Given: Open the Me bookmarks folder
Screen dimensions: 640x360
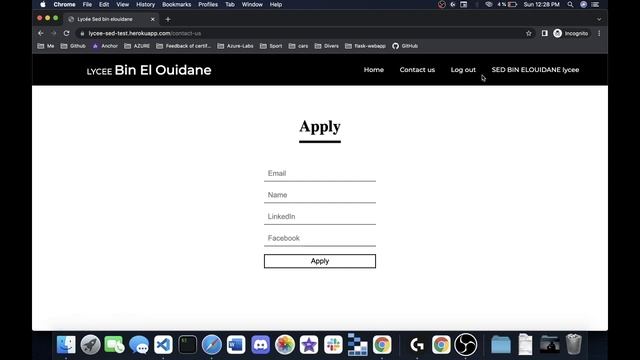Looking at the screenshot, I should point(46,46).
